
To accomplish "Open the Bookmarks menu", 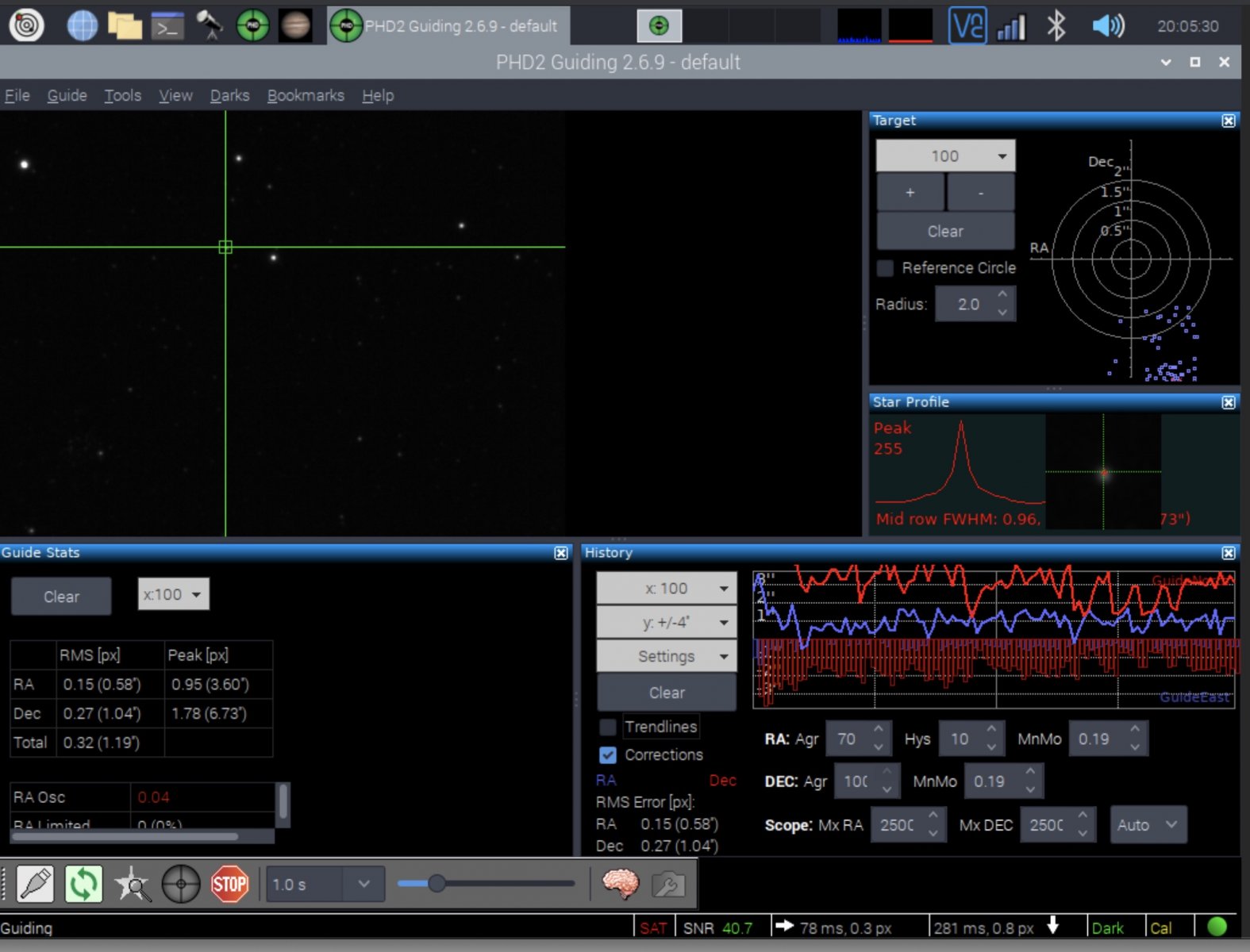I will (306, 95).
